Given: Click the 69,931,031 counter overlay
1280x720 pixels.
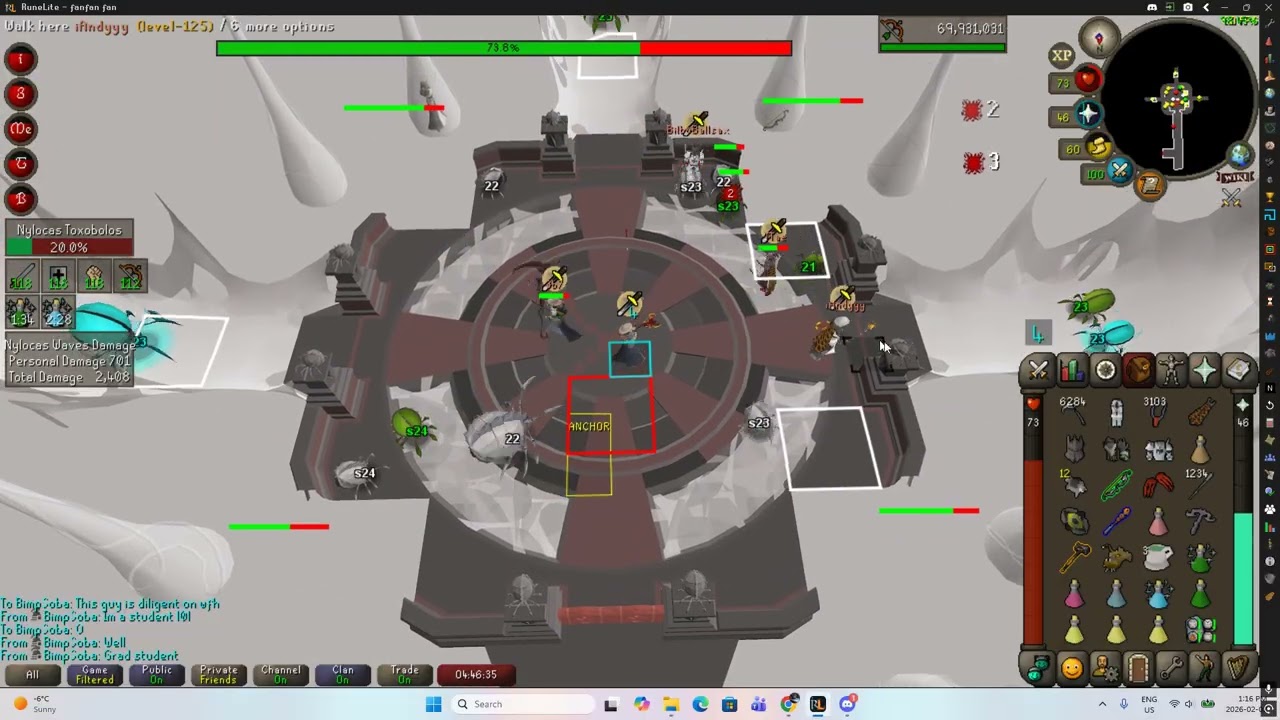Looking at the screenshot, I should [943, 34].
